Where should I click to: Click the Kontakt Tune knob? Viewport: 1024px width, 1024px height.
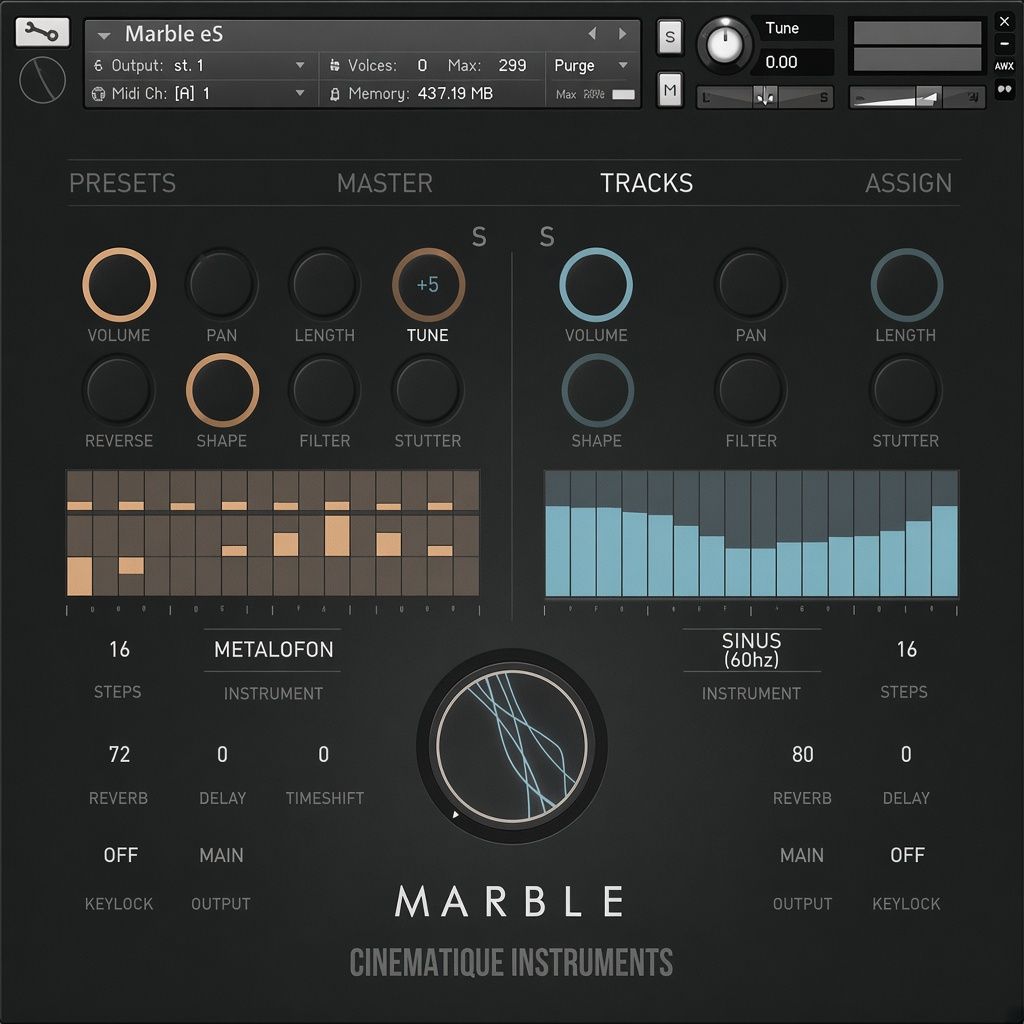coord(724,44)
